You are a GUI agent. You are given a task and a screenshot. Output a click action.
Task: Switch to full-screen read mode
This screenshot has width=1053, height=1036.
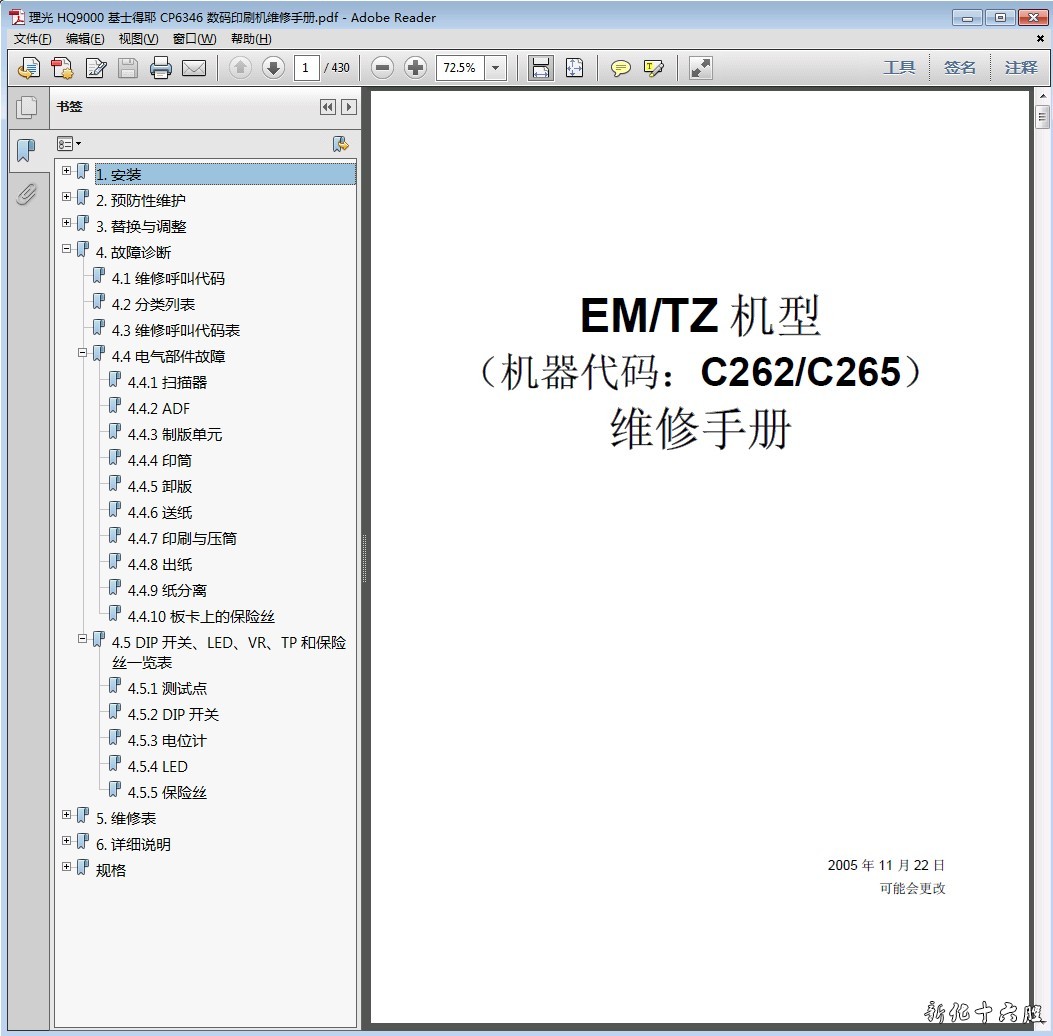tap(701, 68)
